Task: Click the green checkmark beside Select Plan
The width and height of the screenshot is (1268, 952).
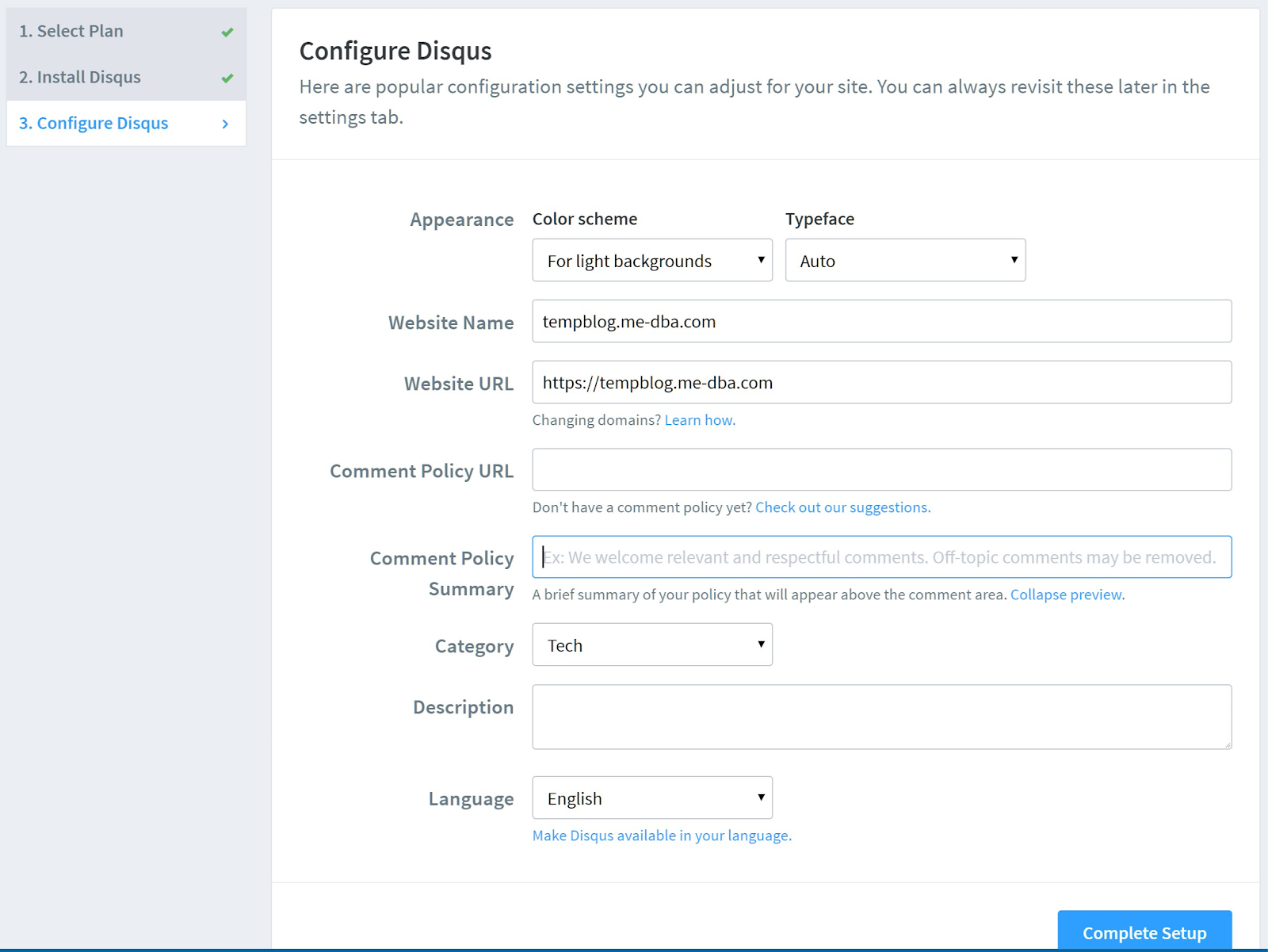Action: pyautogui.click(x=227, y=32)
